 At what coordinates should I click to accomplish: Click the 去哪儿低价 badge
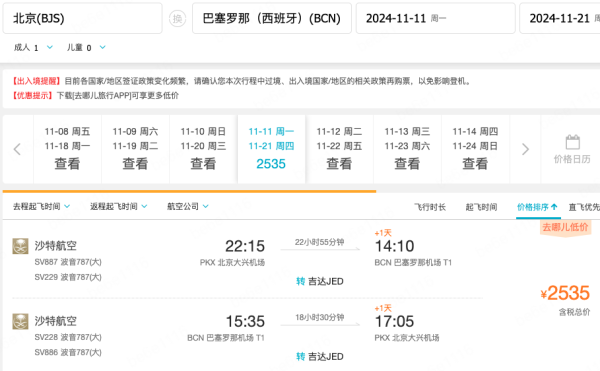pos(565,227)
